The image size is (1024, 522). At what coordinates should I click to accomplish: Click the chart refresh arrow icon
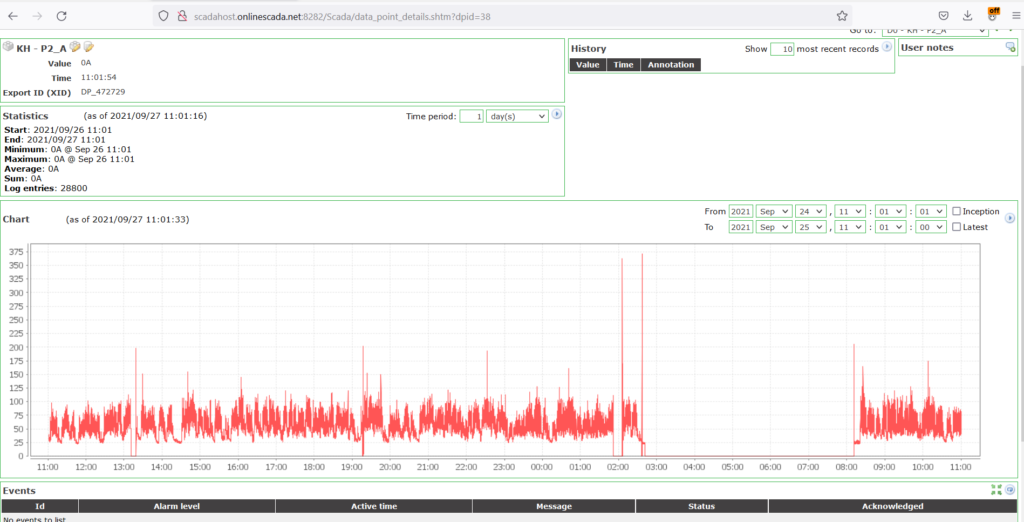click(1008, 218)
